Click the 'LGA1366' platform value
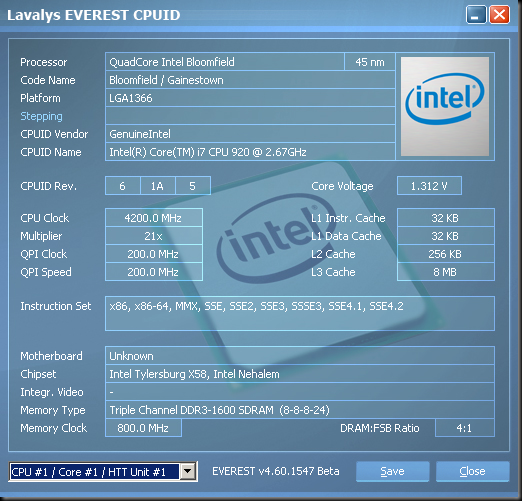Image resolution: width=522 pixels, height=501 pixels. [250, 98]
